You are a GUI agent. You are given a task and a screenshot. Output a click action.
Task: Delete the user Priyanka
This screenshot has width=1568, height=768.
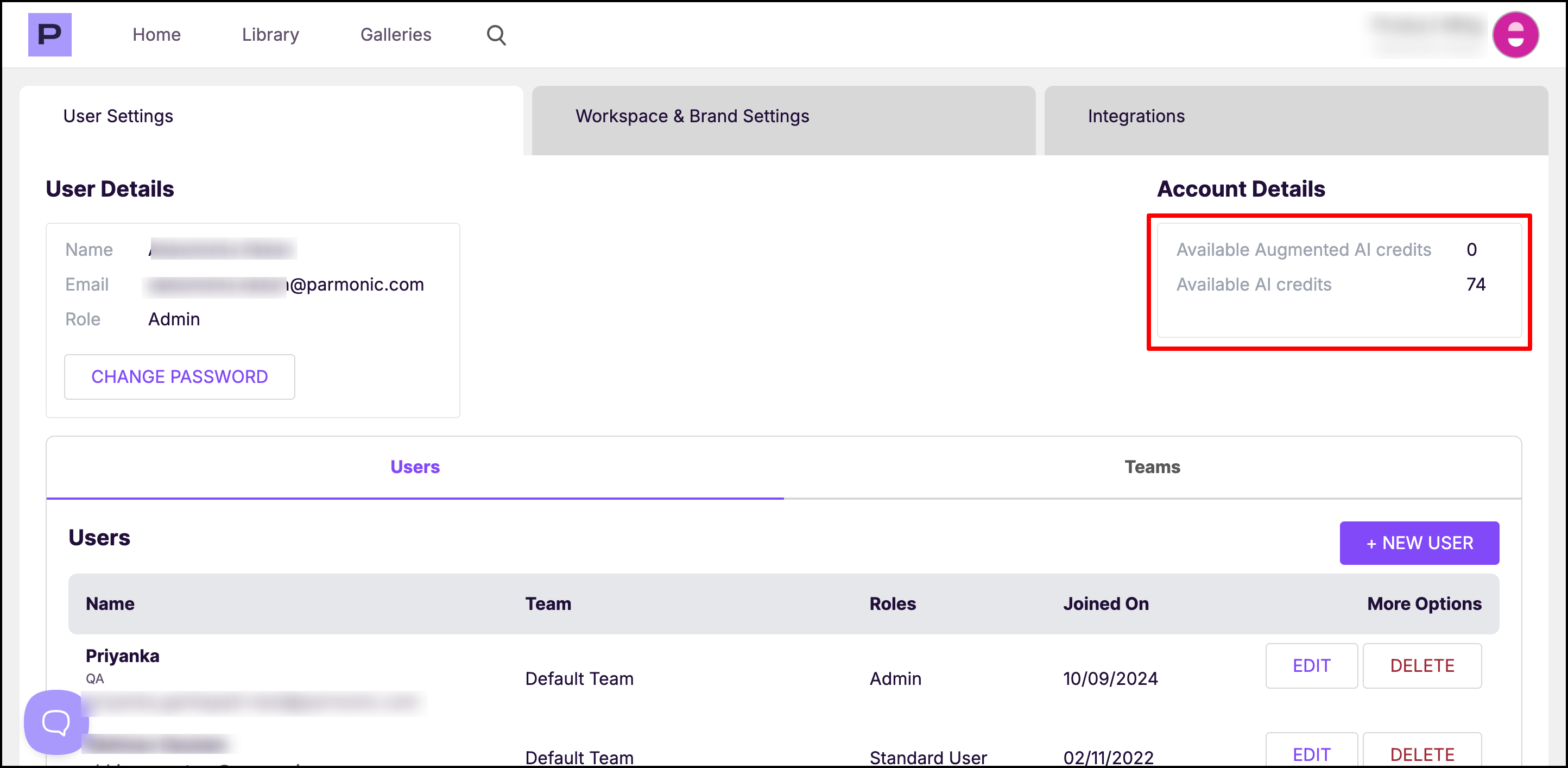[1421, 666]
